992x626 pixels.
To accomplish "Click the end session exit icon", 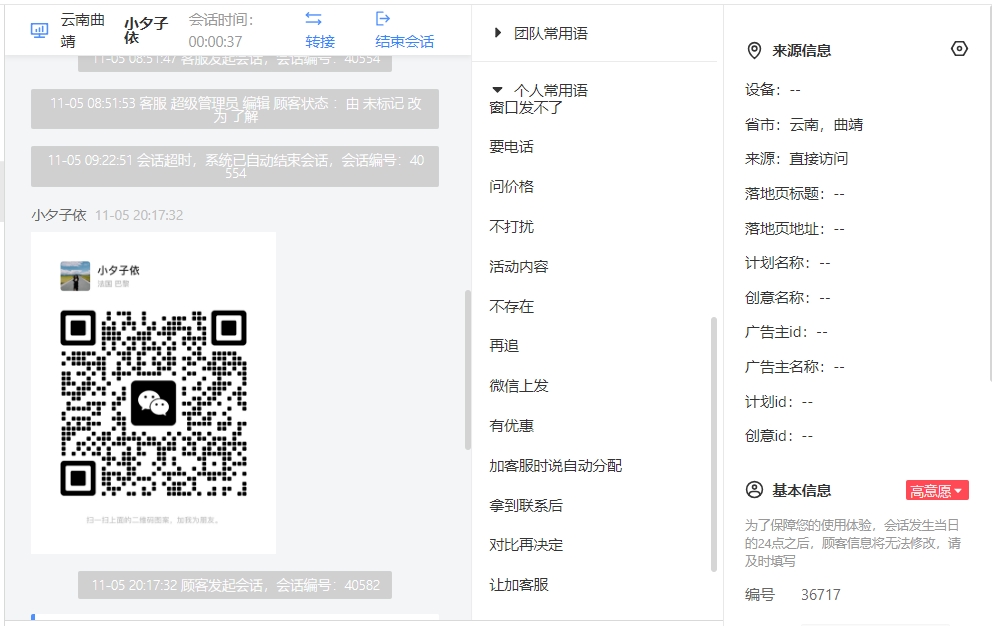I will point(383,18).
